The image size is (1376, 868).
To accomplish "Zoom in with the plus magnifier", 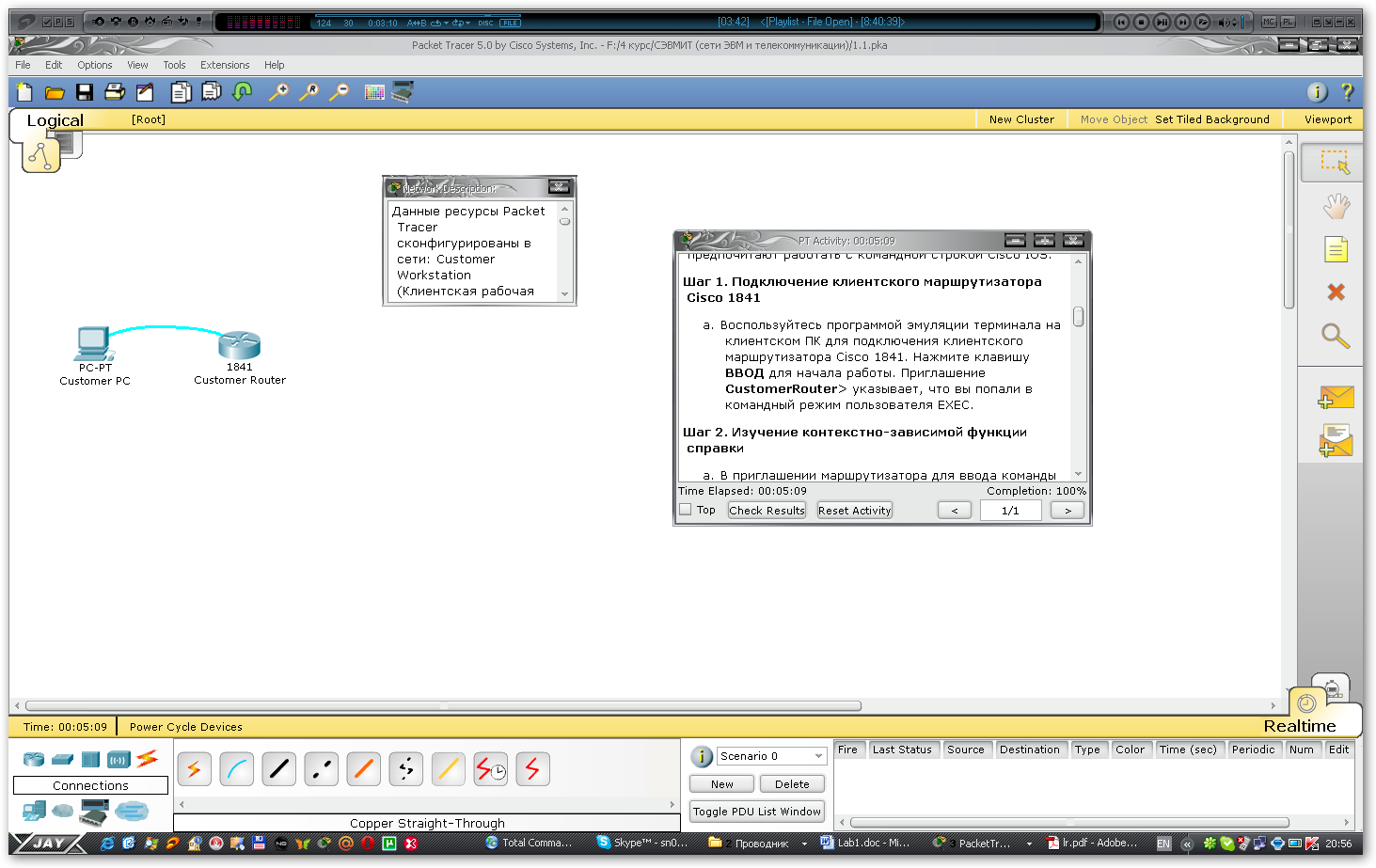I will pyautogui.click(x=278, y=92).
